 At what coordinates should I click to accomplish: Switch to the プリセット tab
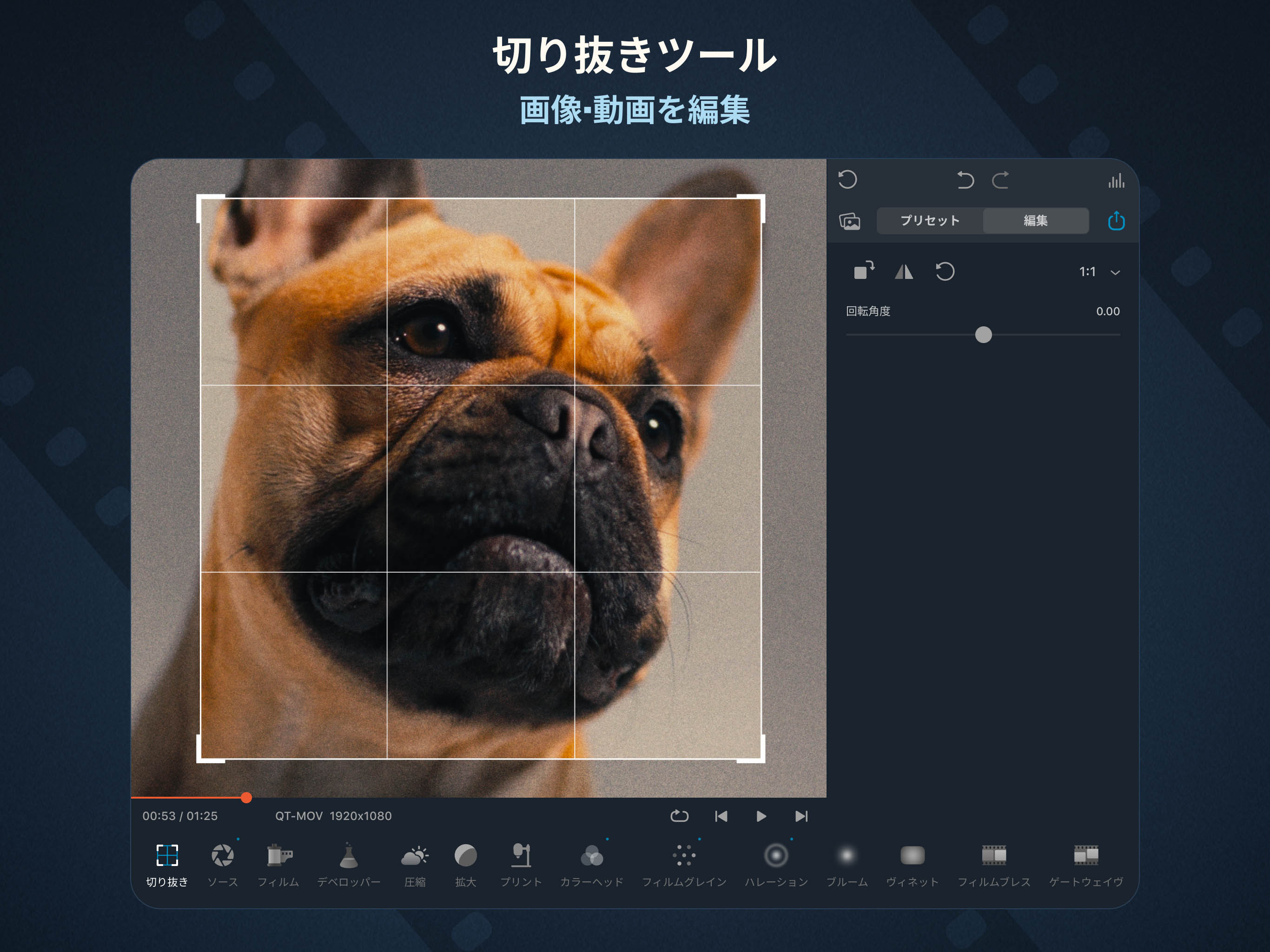point(930,221)
